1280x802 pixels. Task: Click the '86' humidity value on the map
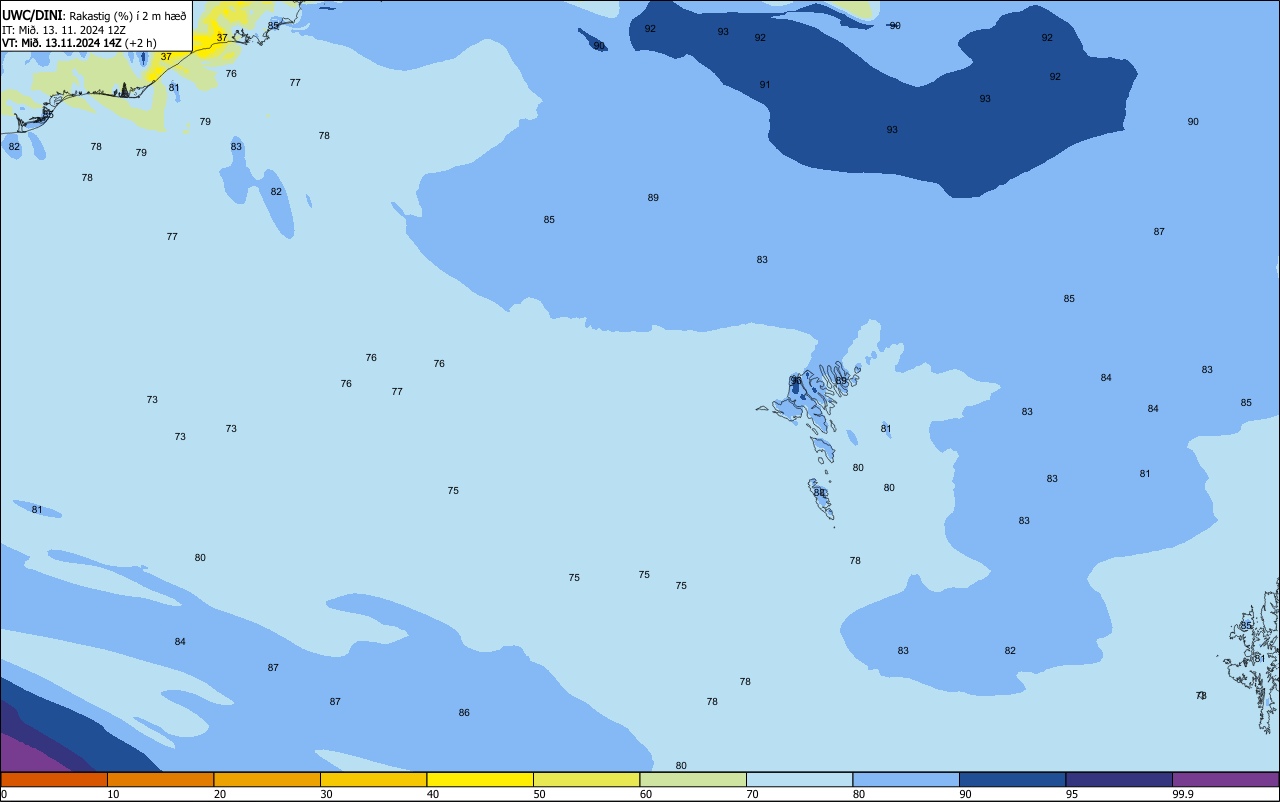pyautogui.click(x=464, y=713)
